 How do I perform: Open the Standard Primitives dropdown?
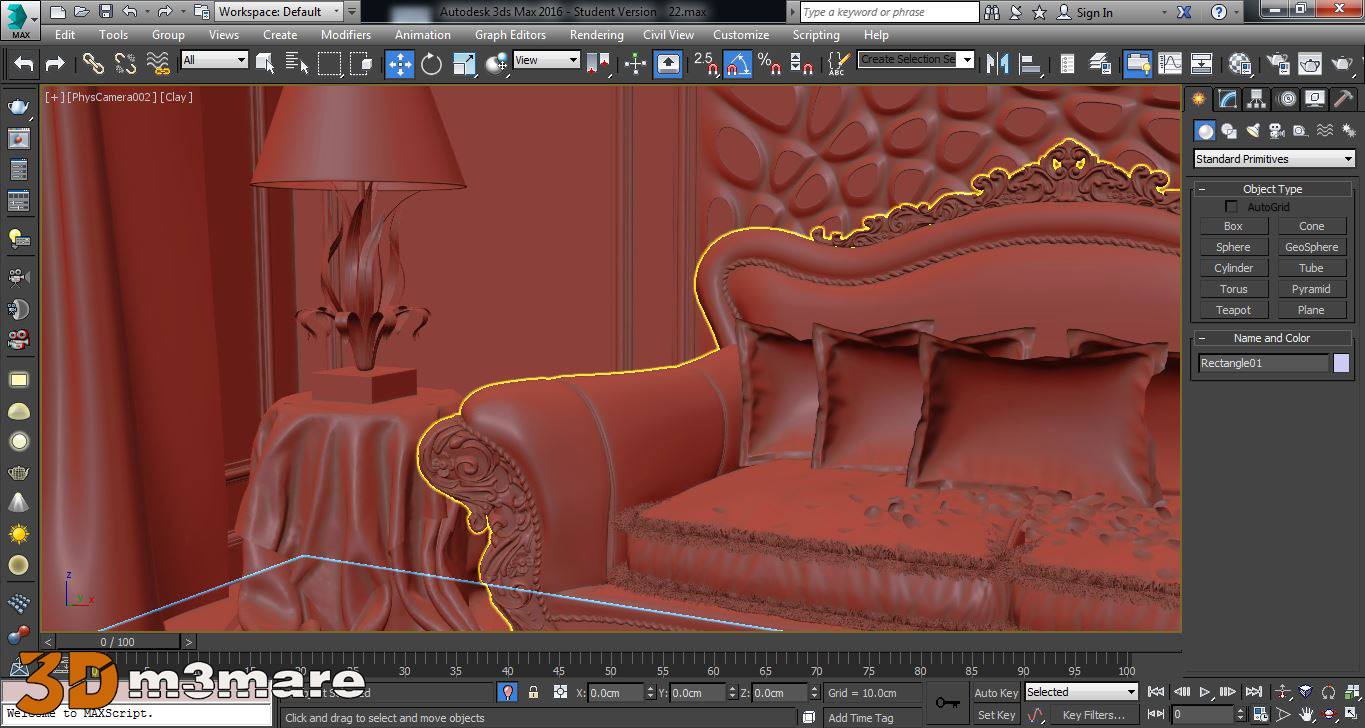1274,159
